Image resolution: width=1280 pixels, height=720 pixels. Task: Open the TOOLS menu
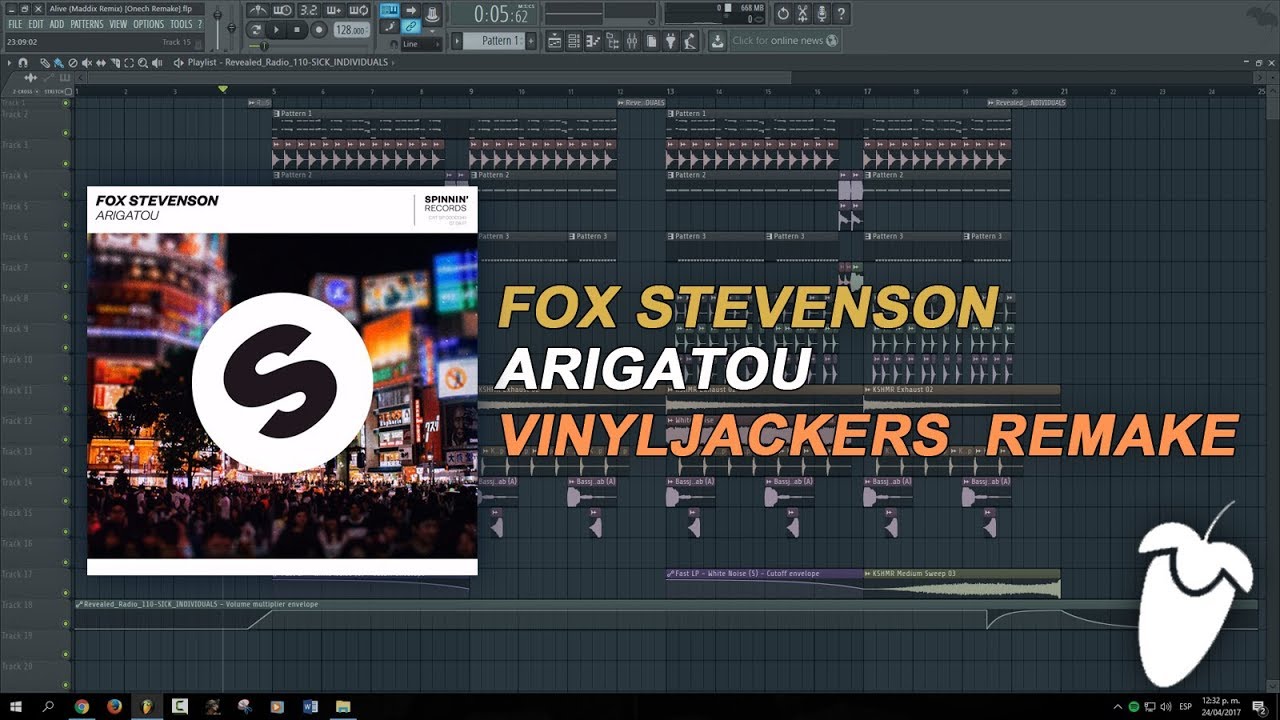tap(181, 24)
